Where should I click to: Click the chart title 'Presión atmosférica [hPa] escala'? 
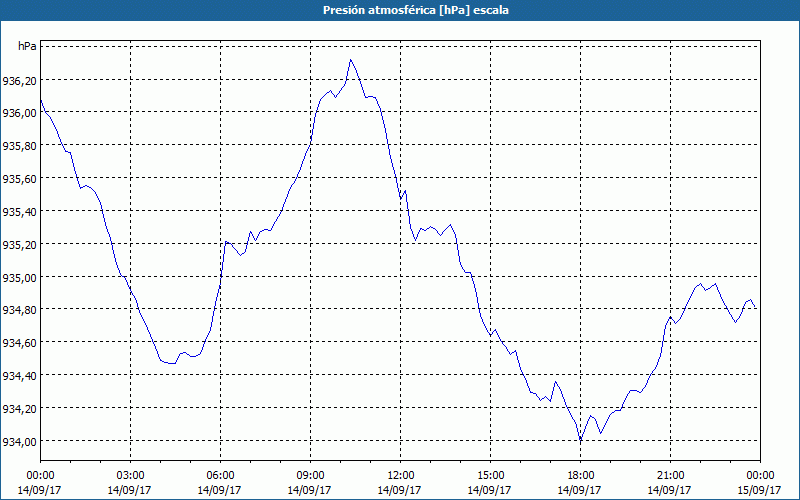415,10
